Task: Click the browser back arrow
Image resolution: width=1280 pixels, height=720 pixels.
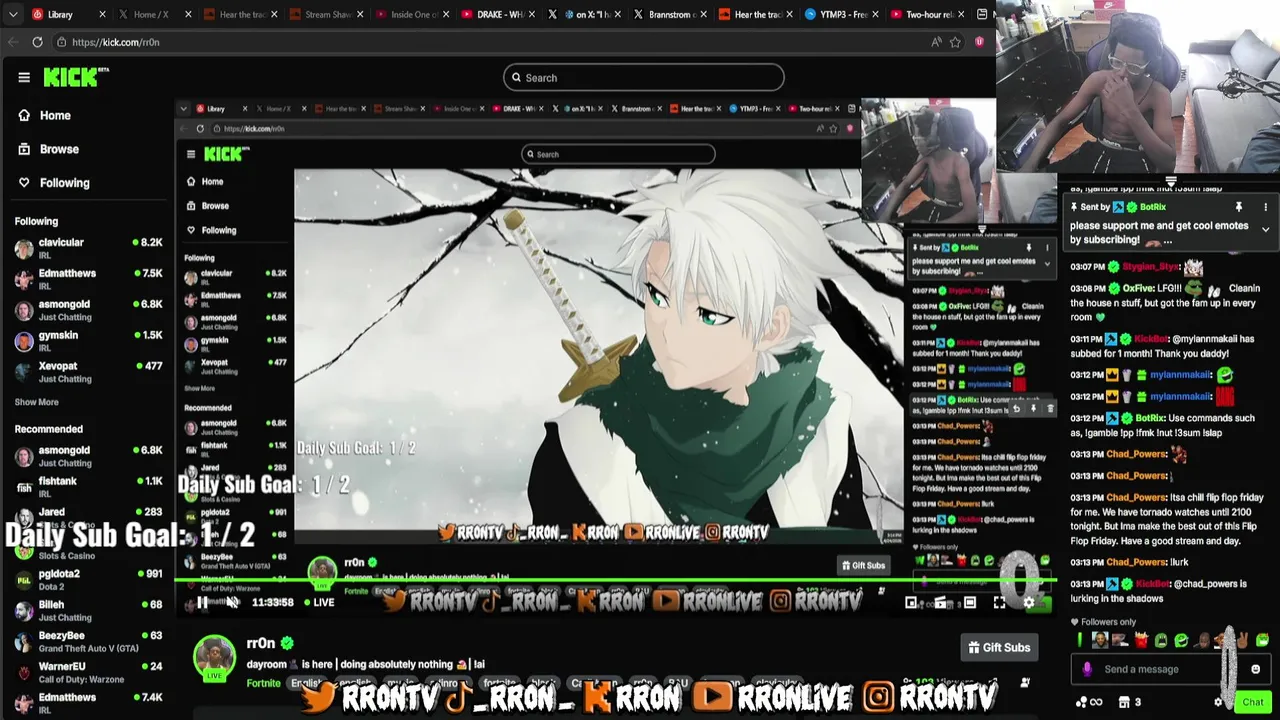Action: click(12, 42)
